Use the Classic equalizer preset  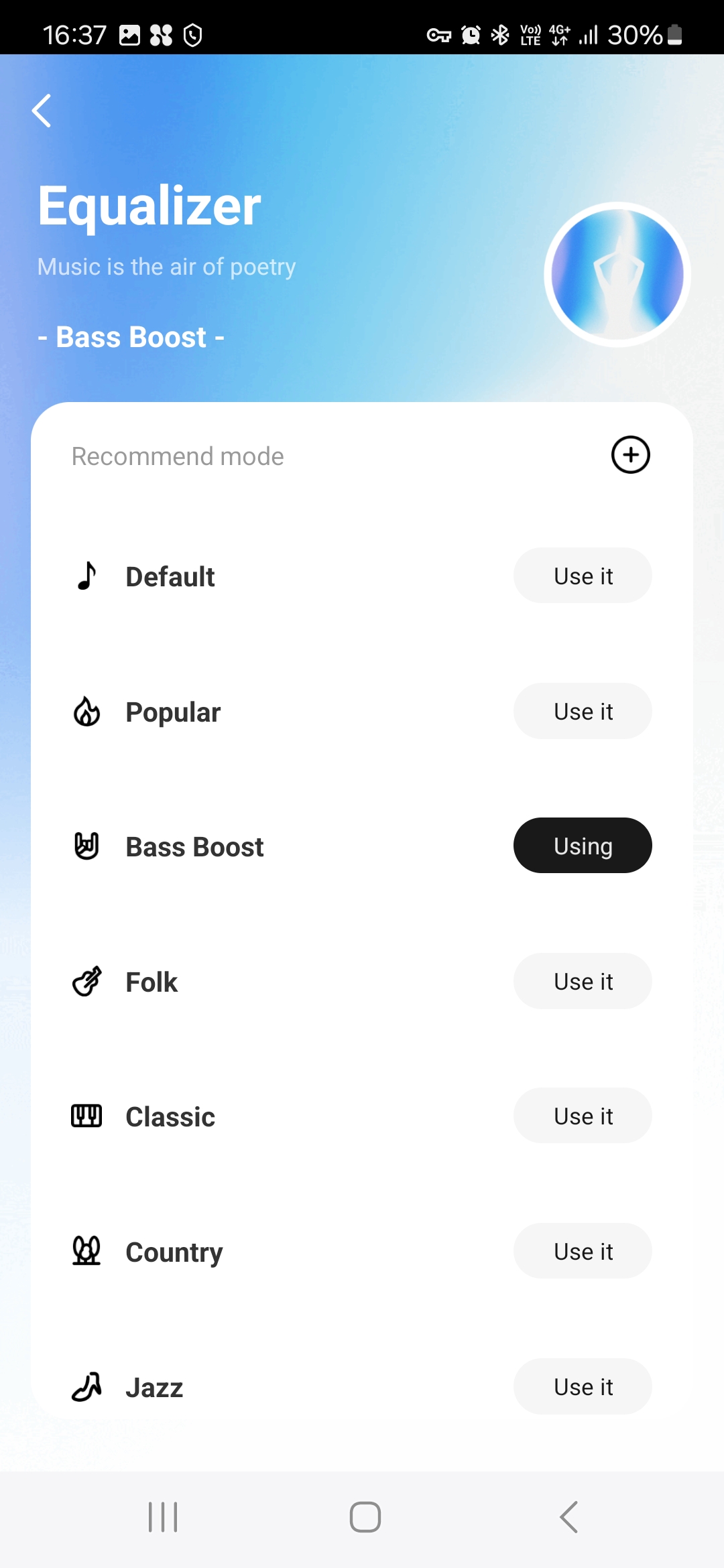tap(583, 1116)
